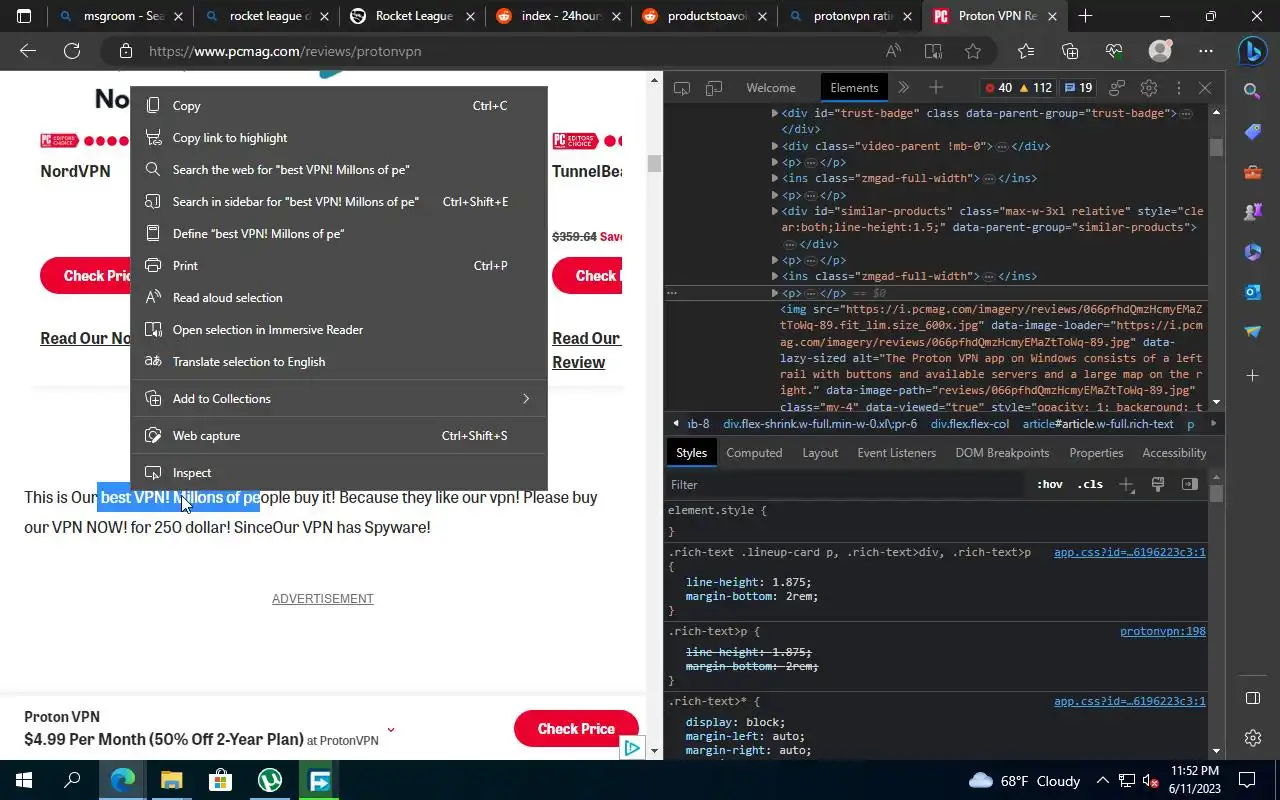Click the browser essentials heart icon
The height and width of the screenshot is (800, 1280).
tap(1114, 51)
